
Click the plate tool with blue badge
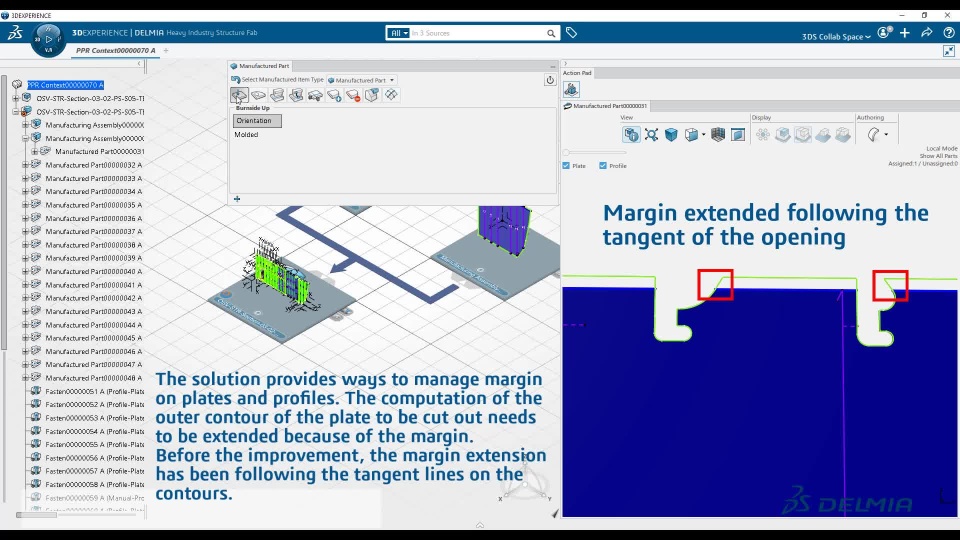click(x=334, y=95)
